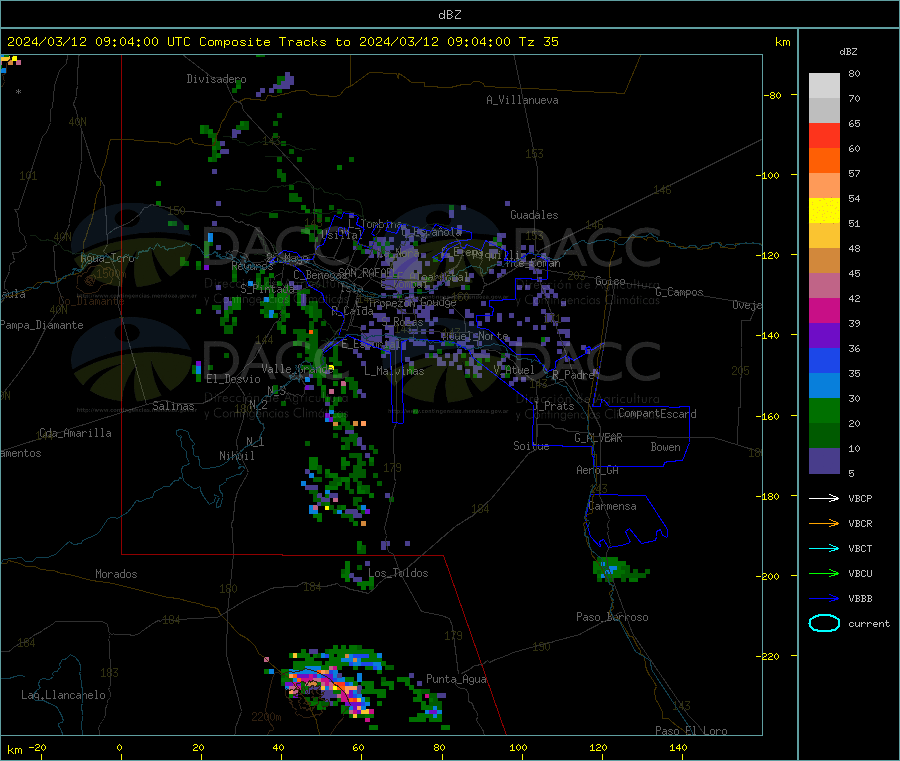Click the 'Aero_GA' map label

597,470
